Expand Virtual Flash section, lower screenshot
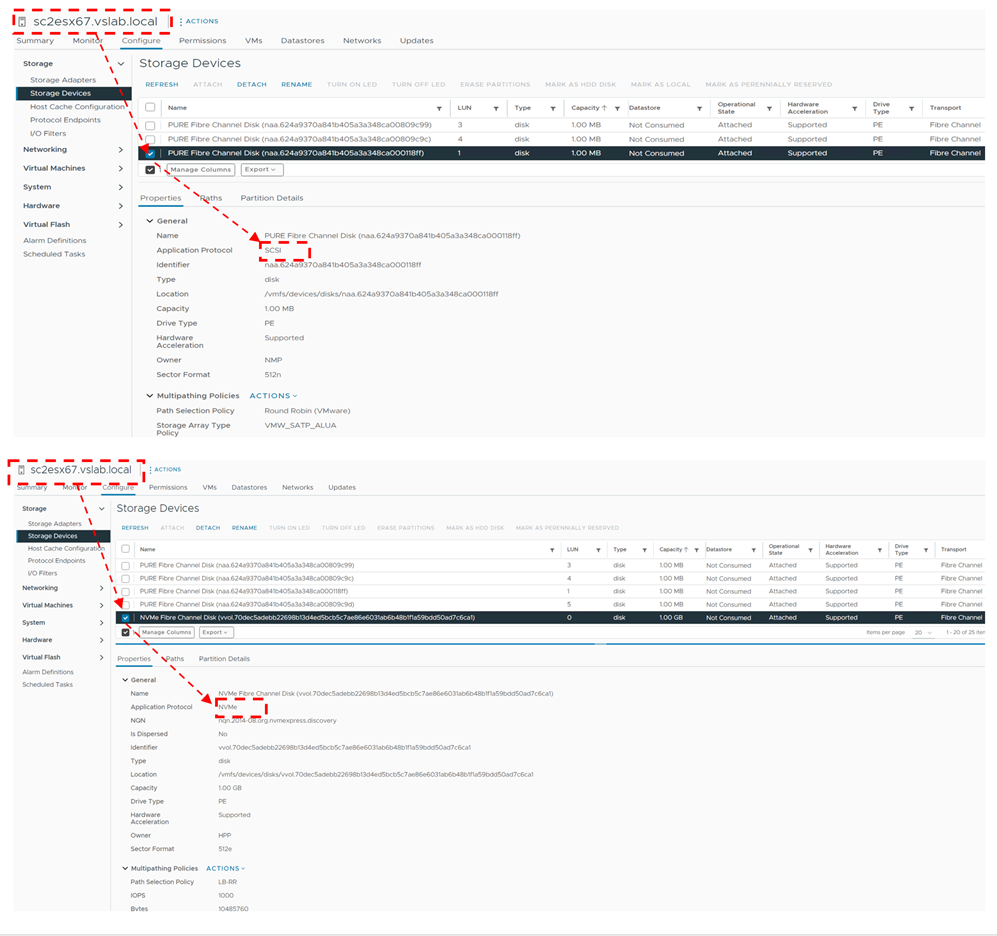997x936 pixels. click(x=102, y=657)
